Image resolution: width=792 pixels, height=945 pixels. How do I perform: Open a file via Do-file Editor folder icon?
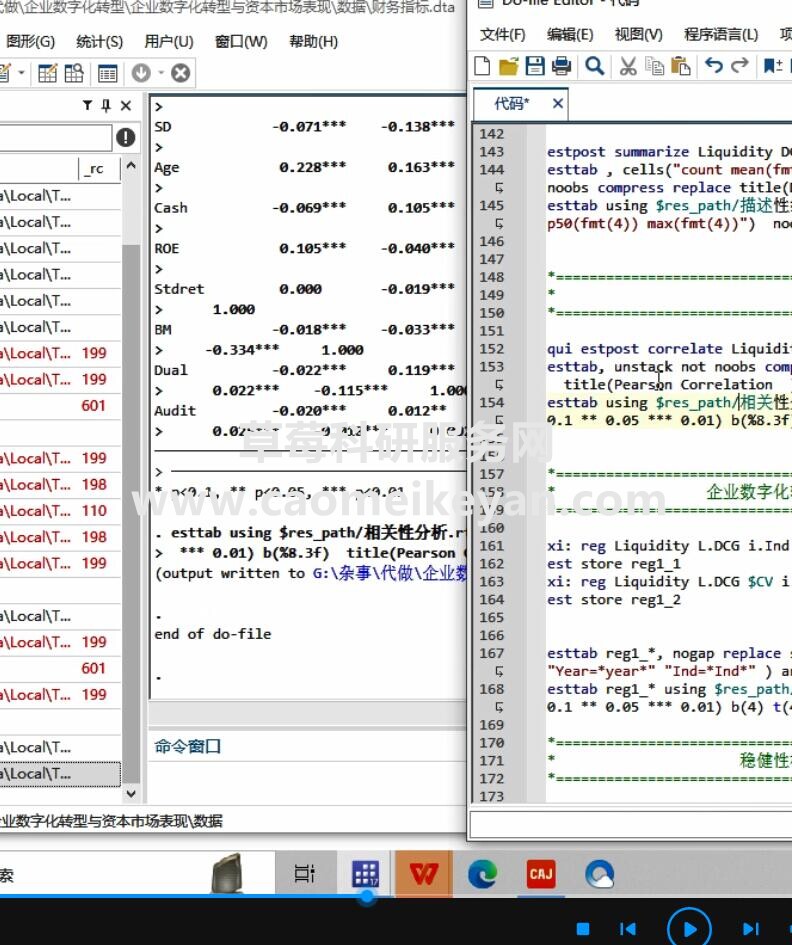point(508,66)
